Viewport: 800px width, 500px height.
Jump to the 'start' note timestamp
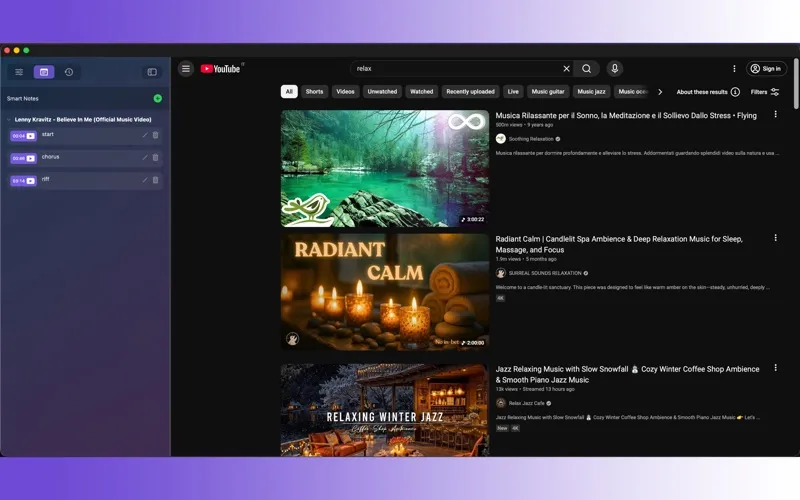click(23, 136)
